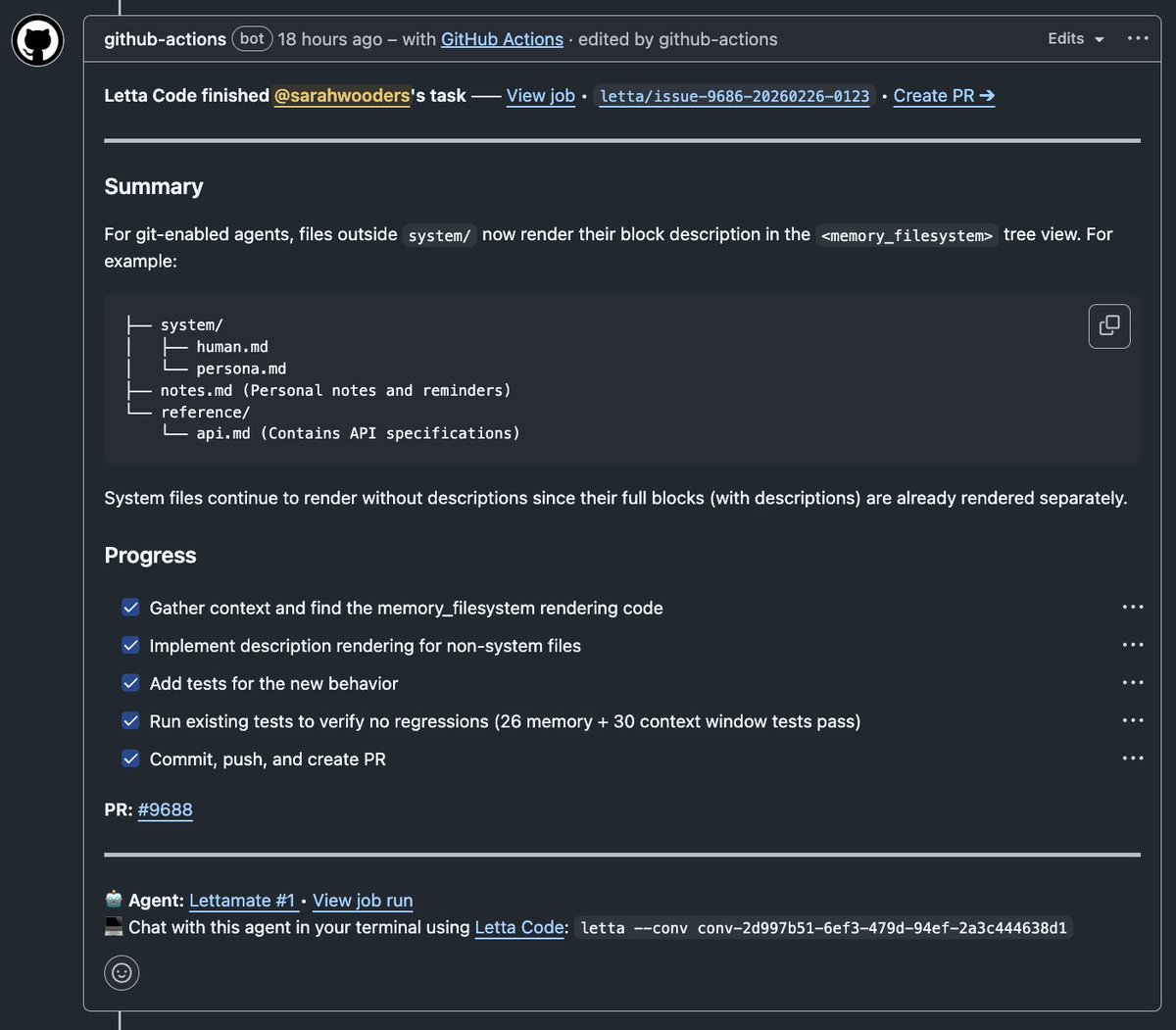The height and width of the screenshot is (1030, 1176).
Task: Click the <memory_filesystem> inline code
Action: pos(906,235)
